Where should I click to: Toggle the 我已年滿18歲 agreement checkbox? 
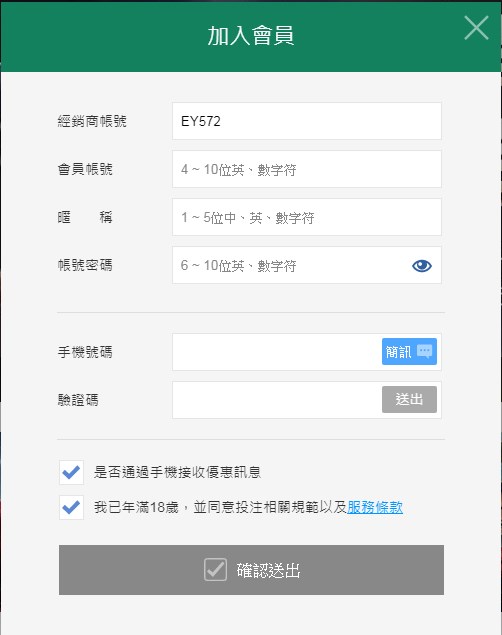(71, 507)
